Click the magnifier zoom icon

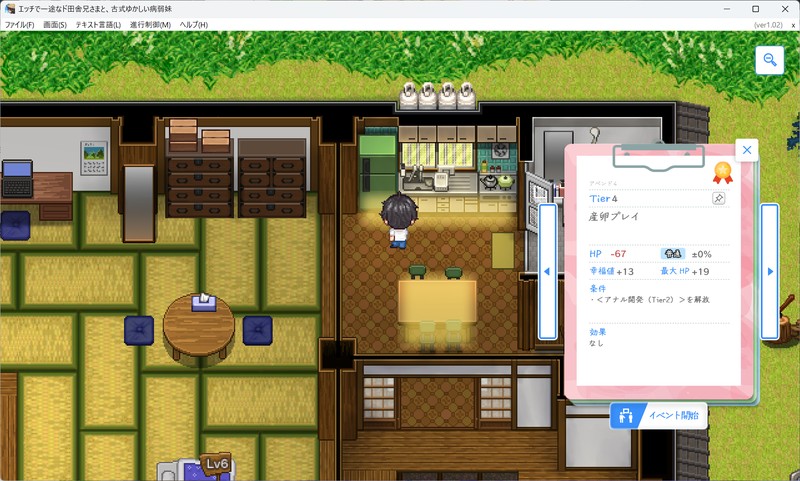point(770,60)
